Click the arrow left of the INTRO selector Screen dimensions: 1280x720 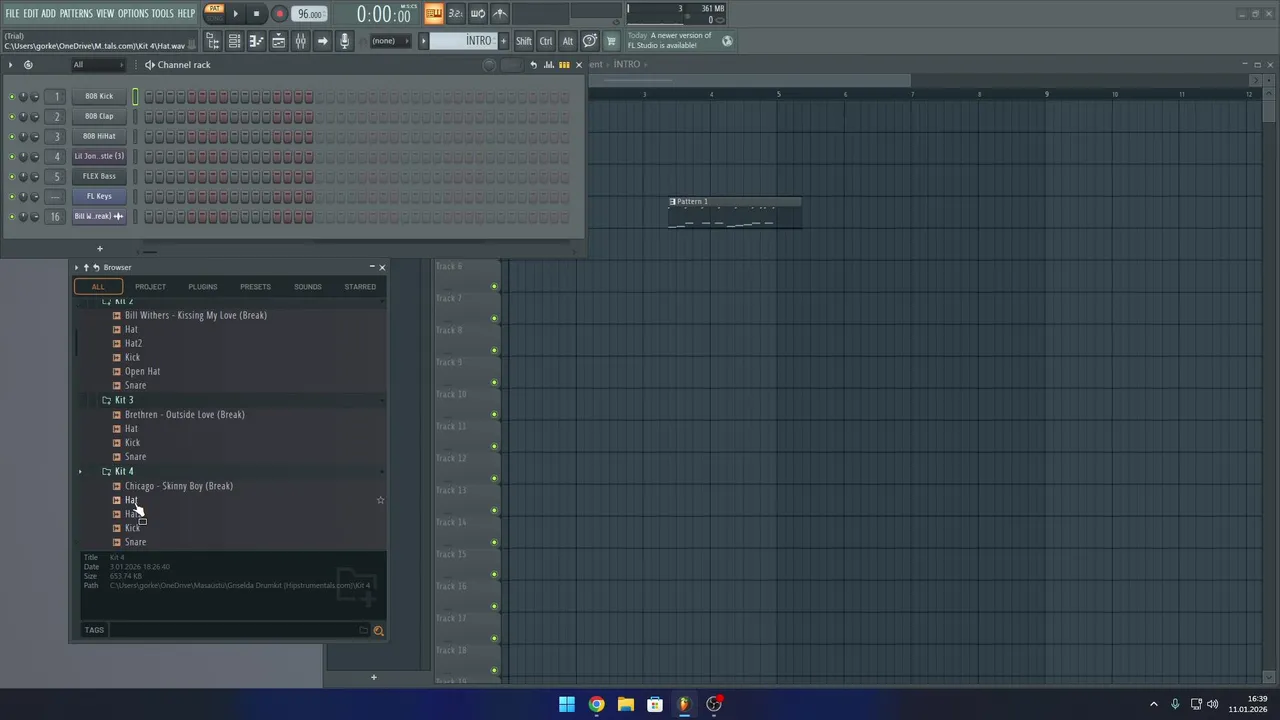pyautogui.click(x=423, y=41)
